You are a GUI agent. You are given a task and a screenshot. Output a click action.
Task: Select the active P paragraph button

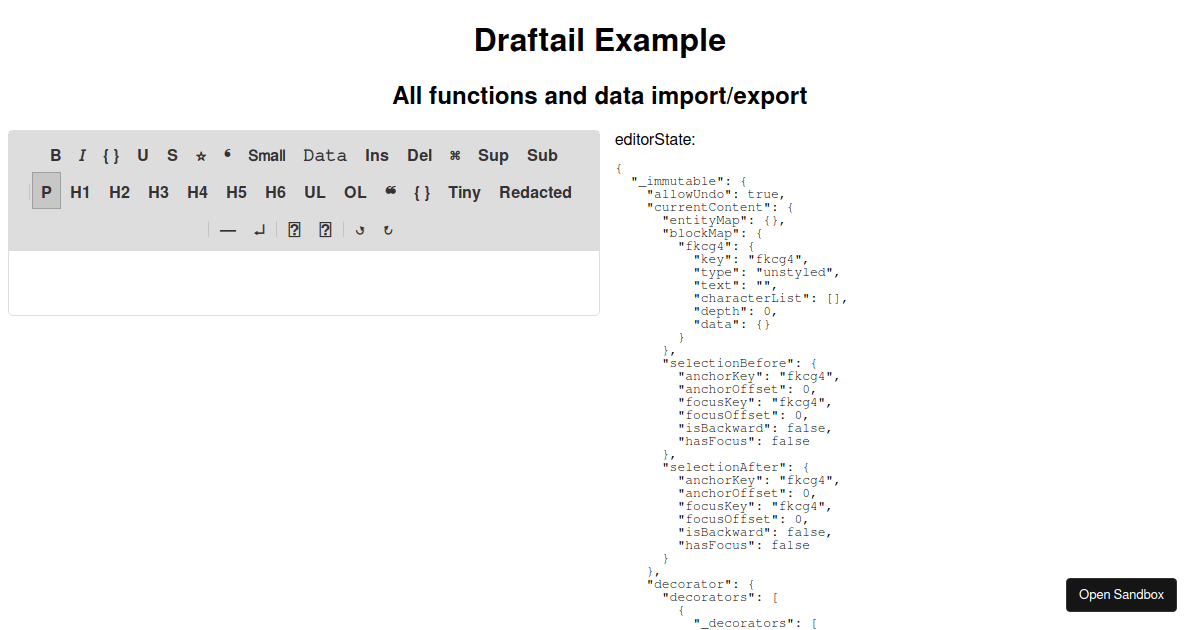pyautogui.click(x=46, y=192)
